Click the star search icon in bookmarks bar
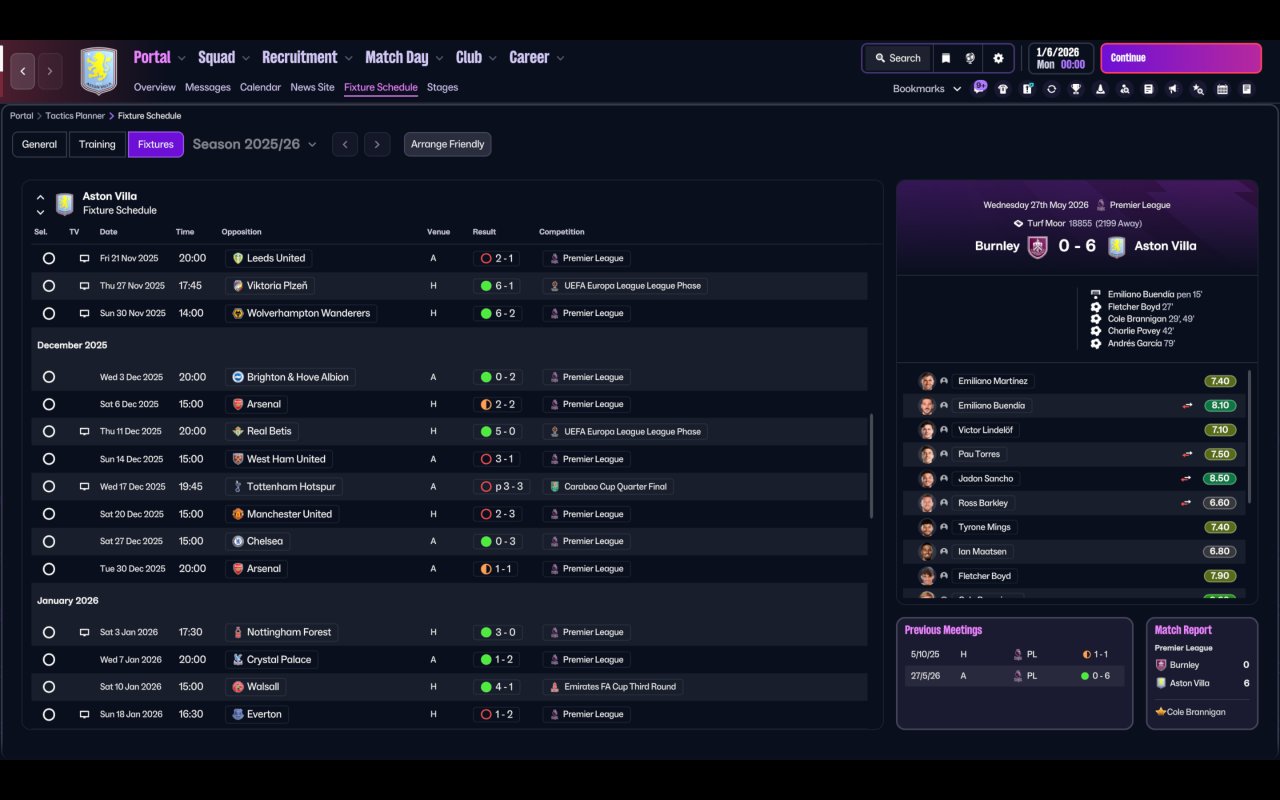The width and height of the screenshot is (1280, 800). click(x=1198, y=89)
